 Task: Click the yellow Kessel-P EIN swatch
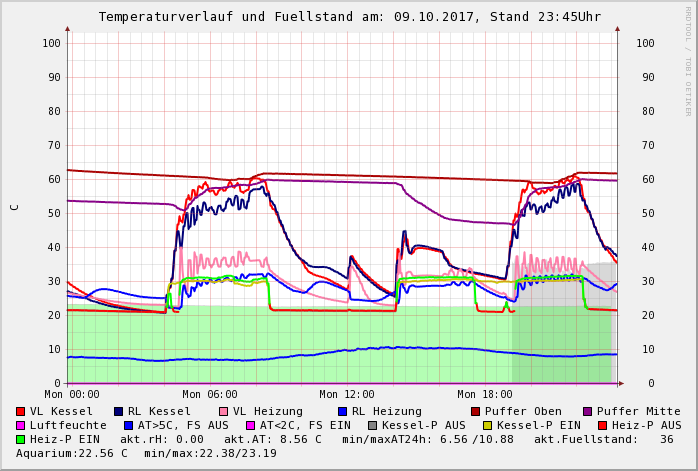(x=488, y=425)
